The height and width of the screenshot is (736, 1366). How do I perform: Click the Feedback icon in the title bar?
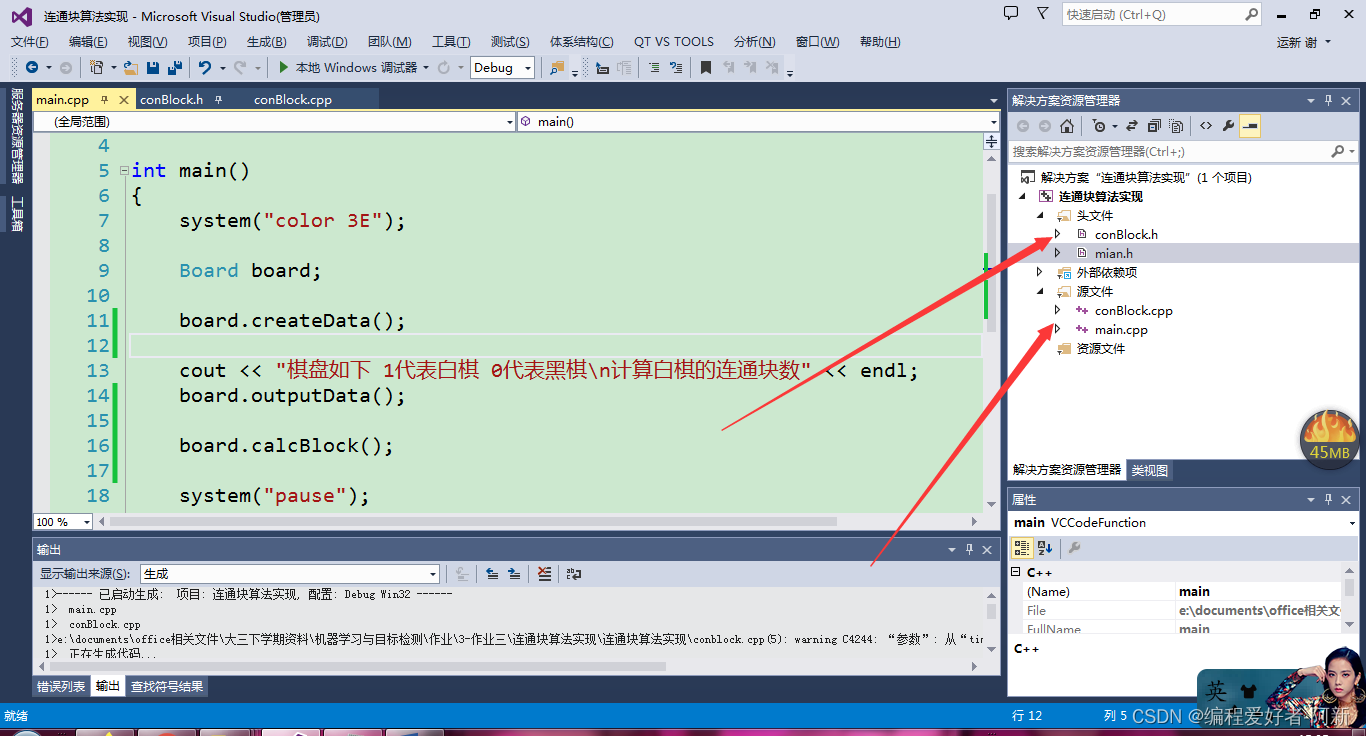(1011, 14)
